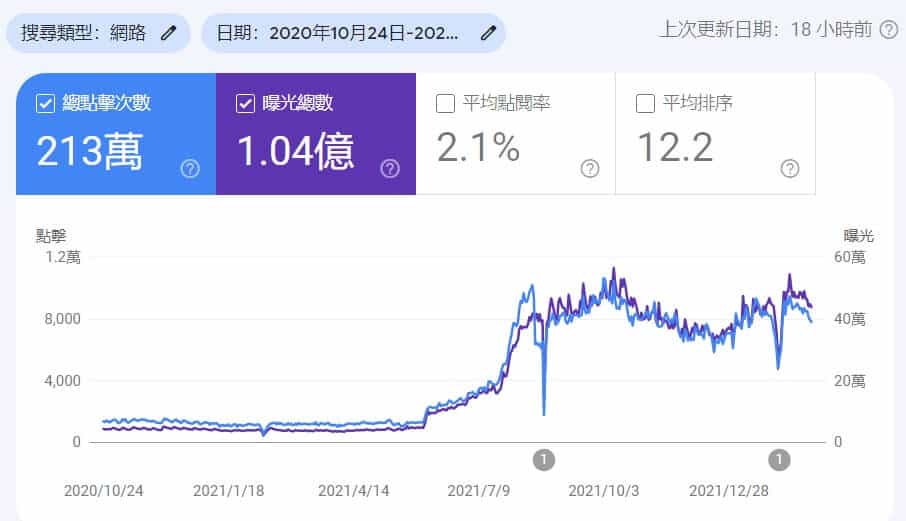This screenshot has width=906, height=521.
Task: Select the 1.04億 total impressions card
Action: point(316,134)
